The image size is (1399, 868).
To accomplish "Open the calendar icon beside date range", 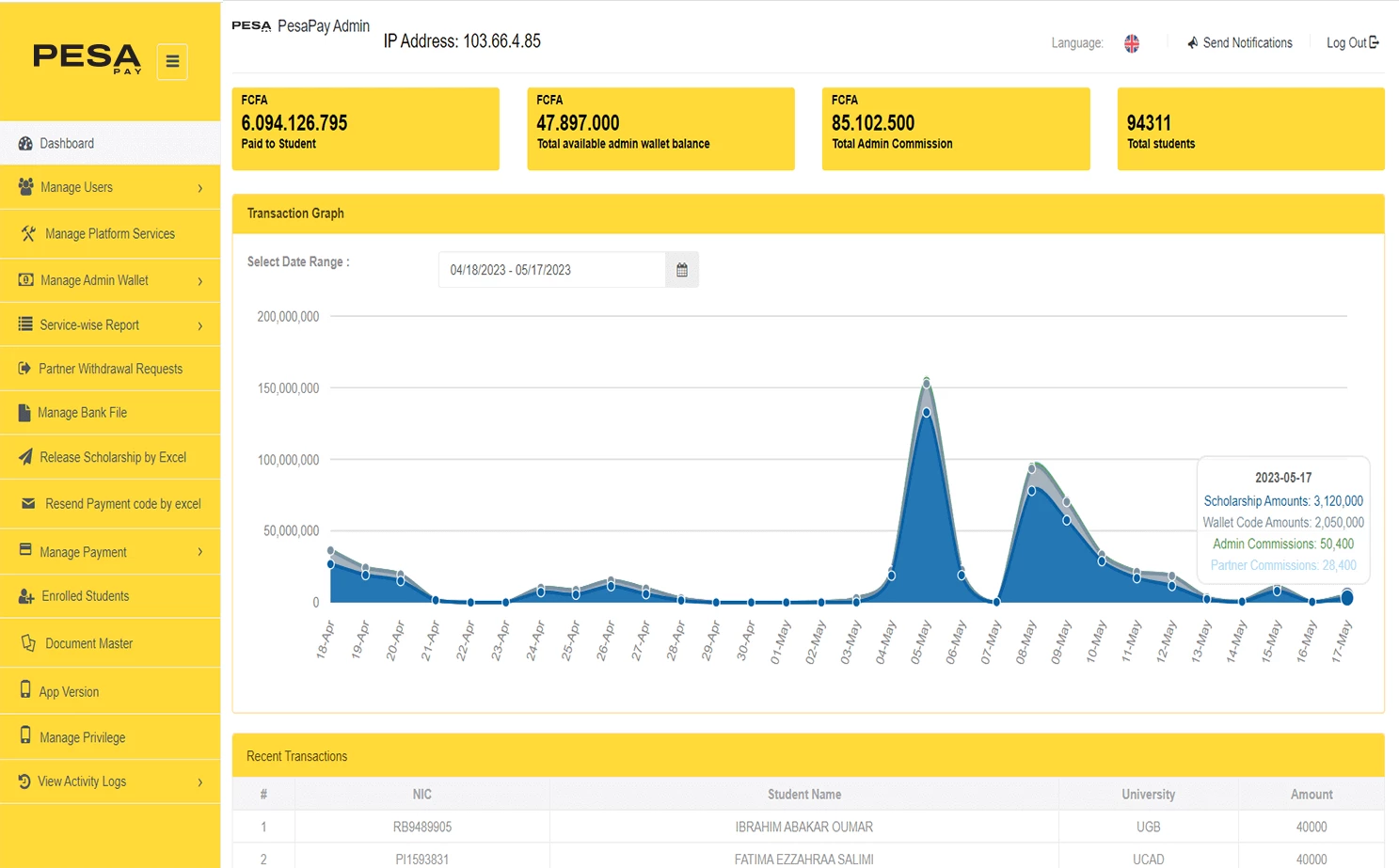I will 681,269.
